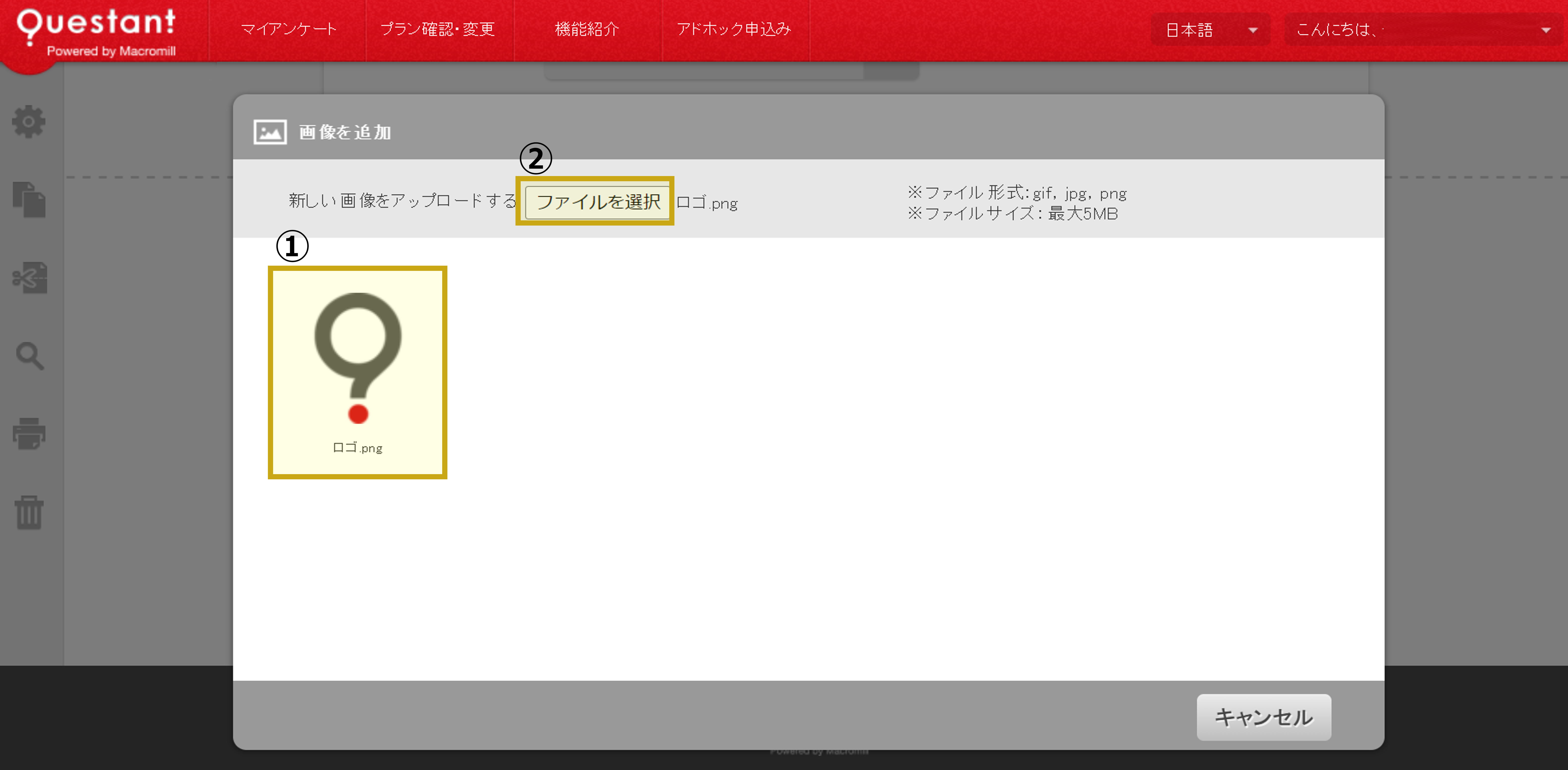The width and height of the screenshot is (1568, 770).
Task: Click the copy pages sidebar icon
Action: [29, 200]
